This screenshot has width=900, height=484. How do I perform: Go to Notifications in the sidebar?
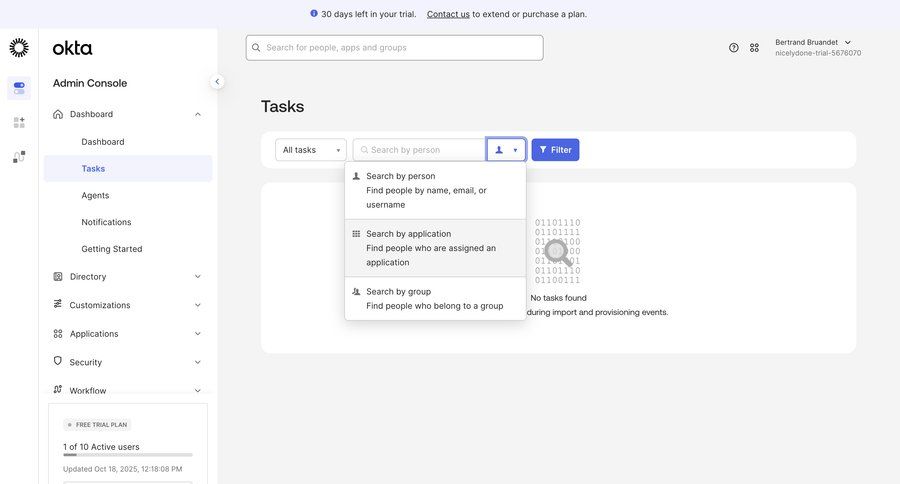point(106,222)
